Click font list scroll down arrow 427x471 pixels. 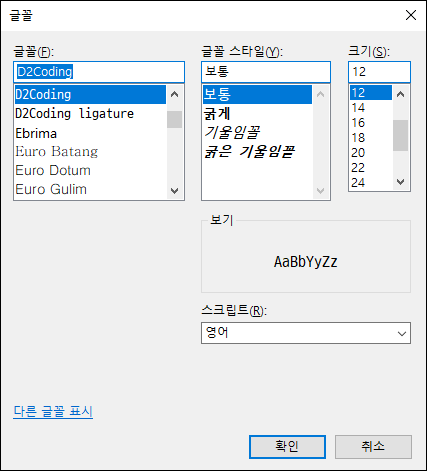pos(174,191)
